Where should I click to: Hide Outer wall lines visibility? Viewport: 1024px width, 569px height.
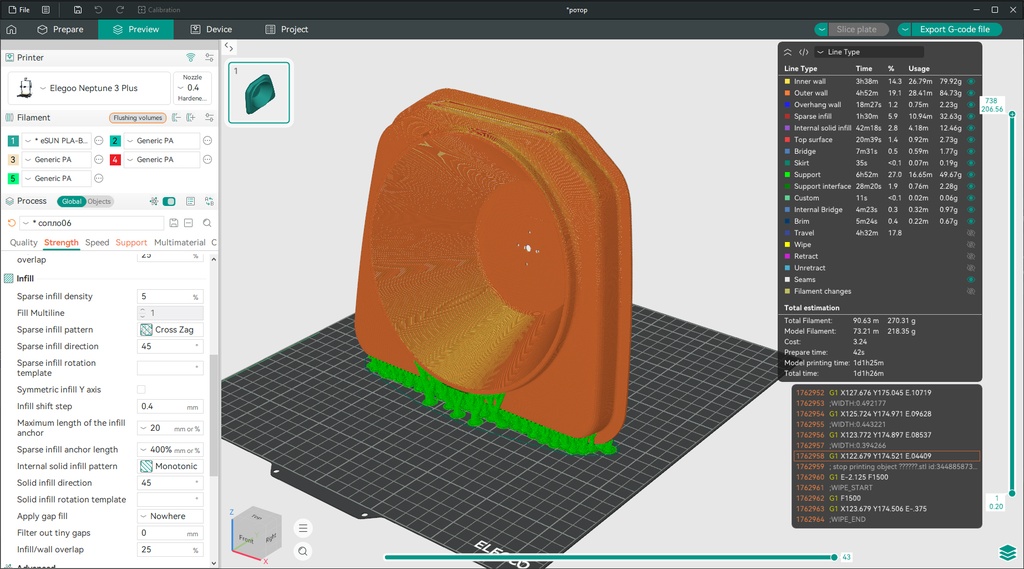pos(971,93)
